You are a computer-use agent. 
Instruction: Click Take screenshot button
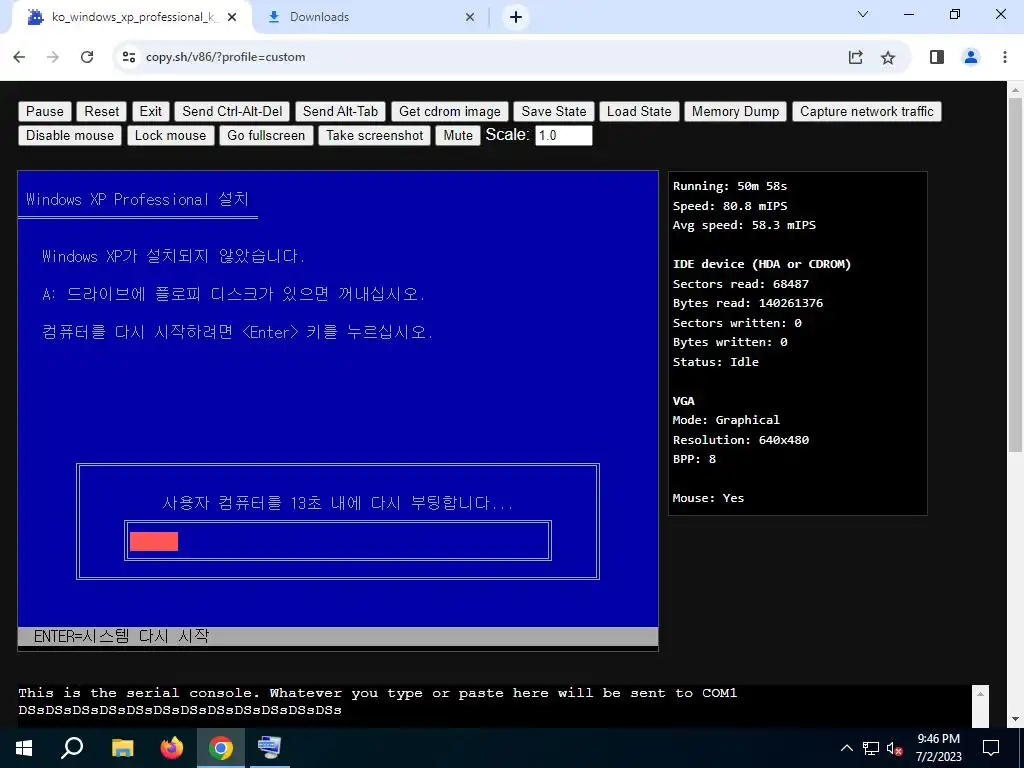374,135
